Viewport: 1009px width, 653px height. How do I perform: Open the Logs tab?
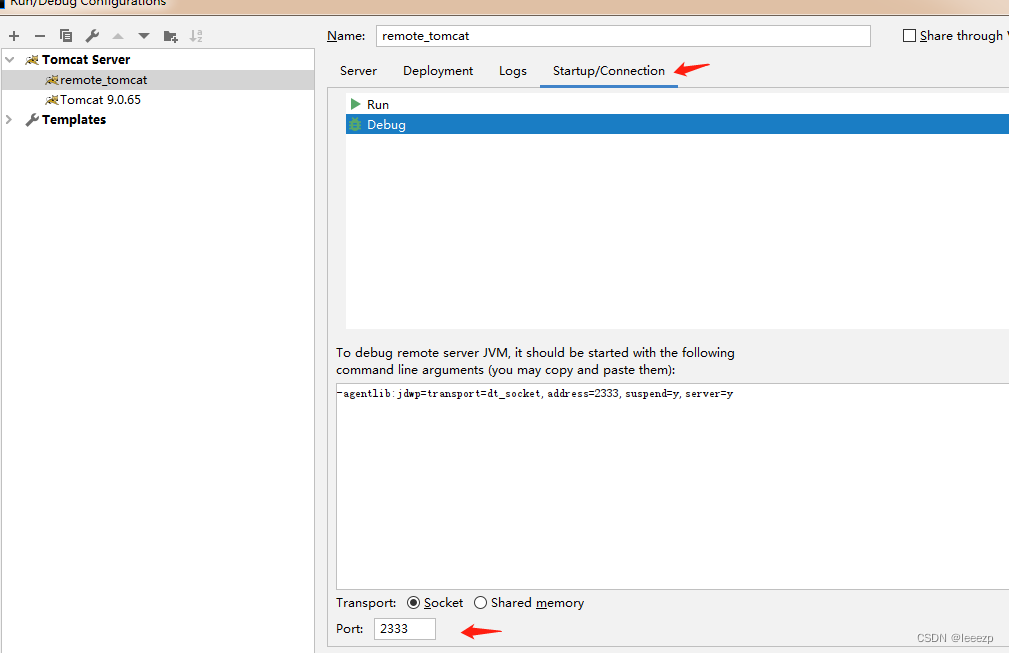[x=513, y=71]
